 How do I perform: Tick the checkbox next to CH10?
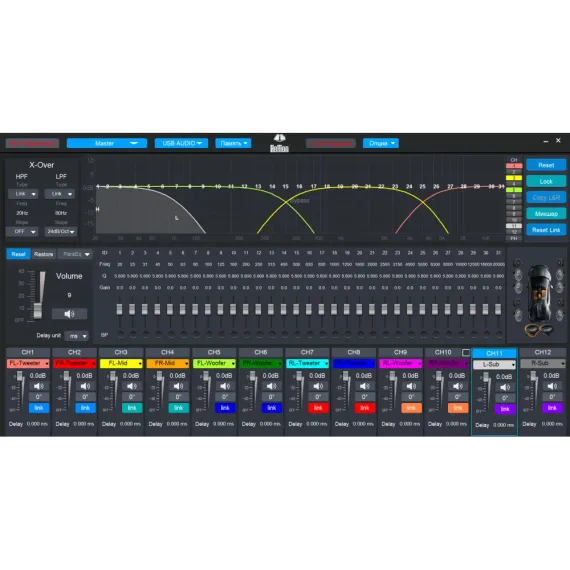pyautogui.click(x=466, y=352)
